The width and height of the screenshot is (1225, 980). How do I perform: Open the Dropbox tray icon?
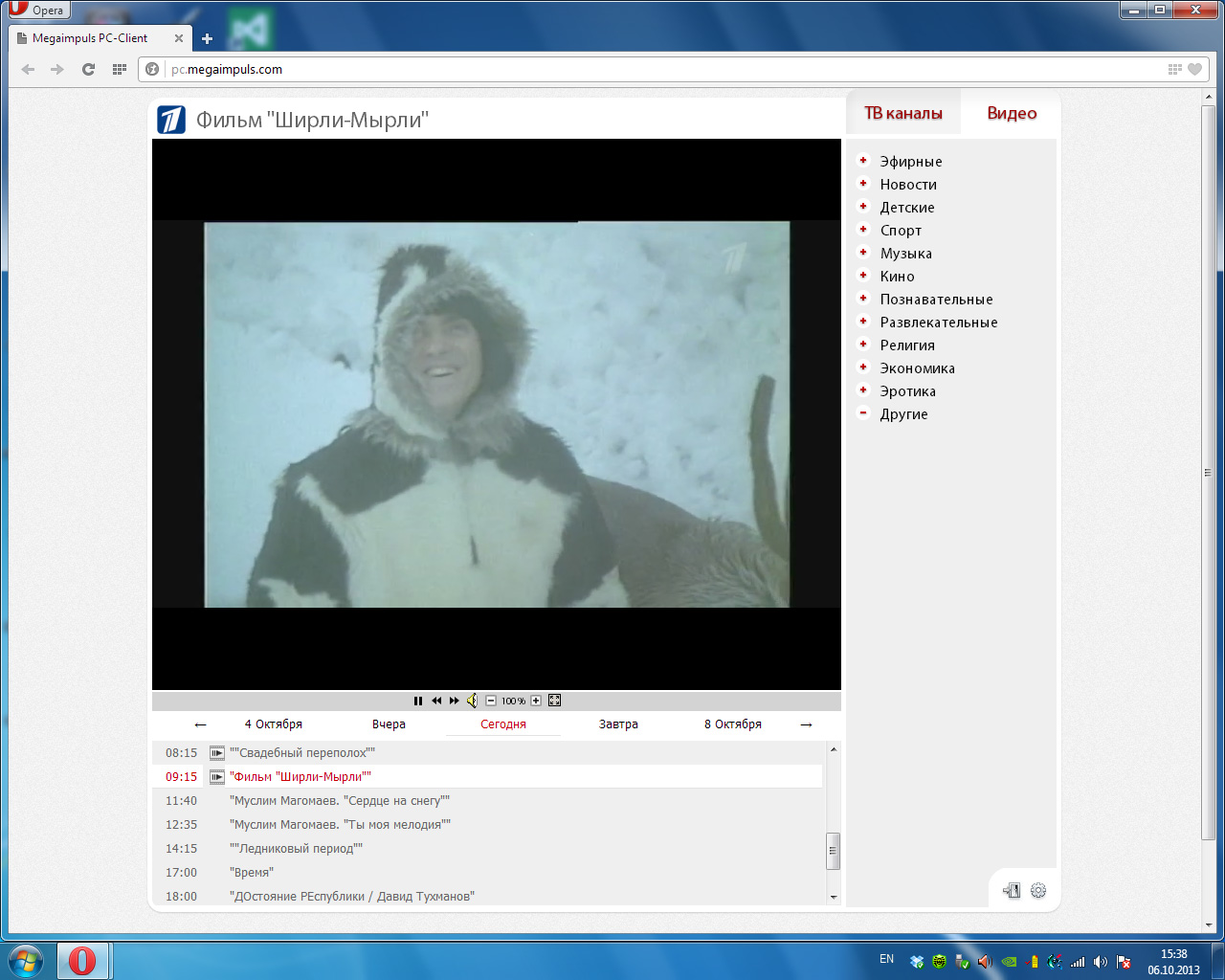[917, 962]
